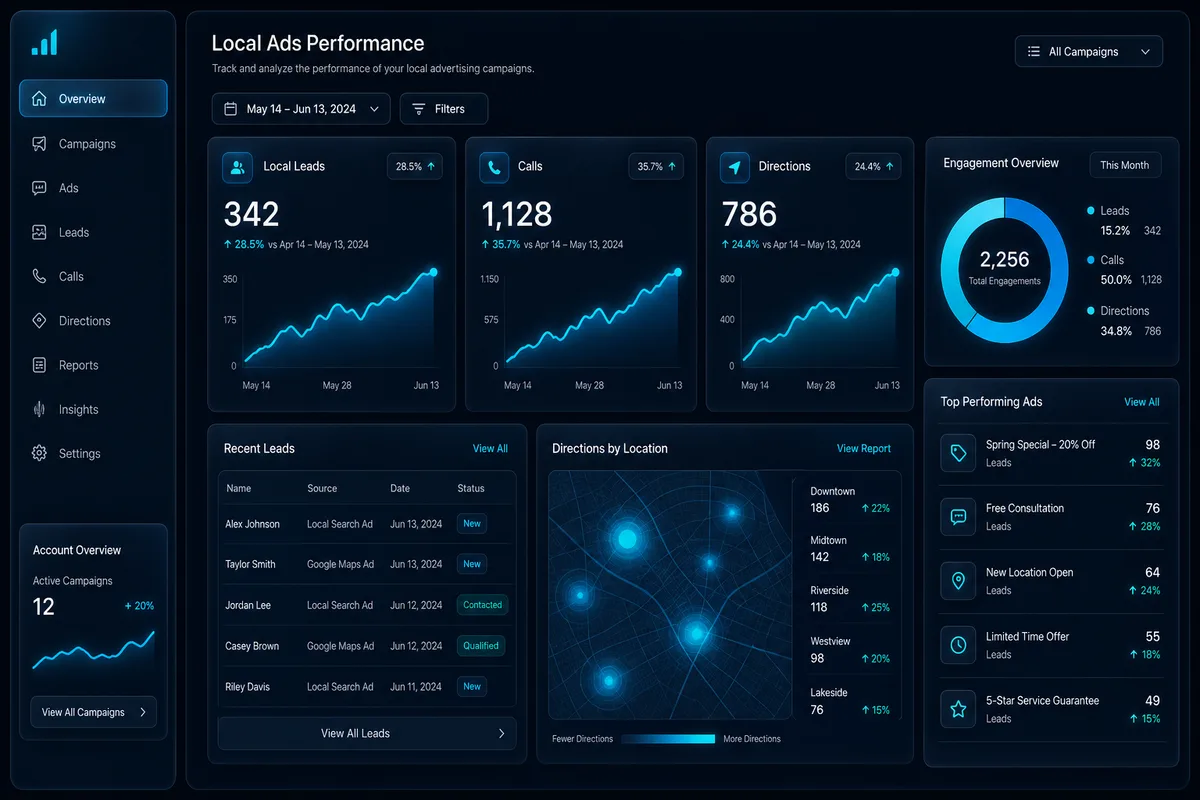Image resolution: width=1200 pixels, height=800 pixels.
Task: Click the Directions diamond icon in sidebar
Action: click(x=39, y=321)
